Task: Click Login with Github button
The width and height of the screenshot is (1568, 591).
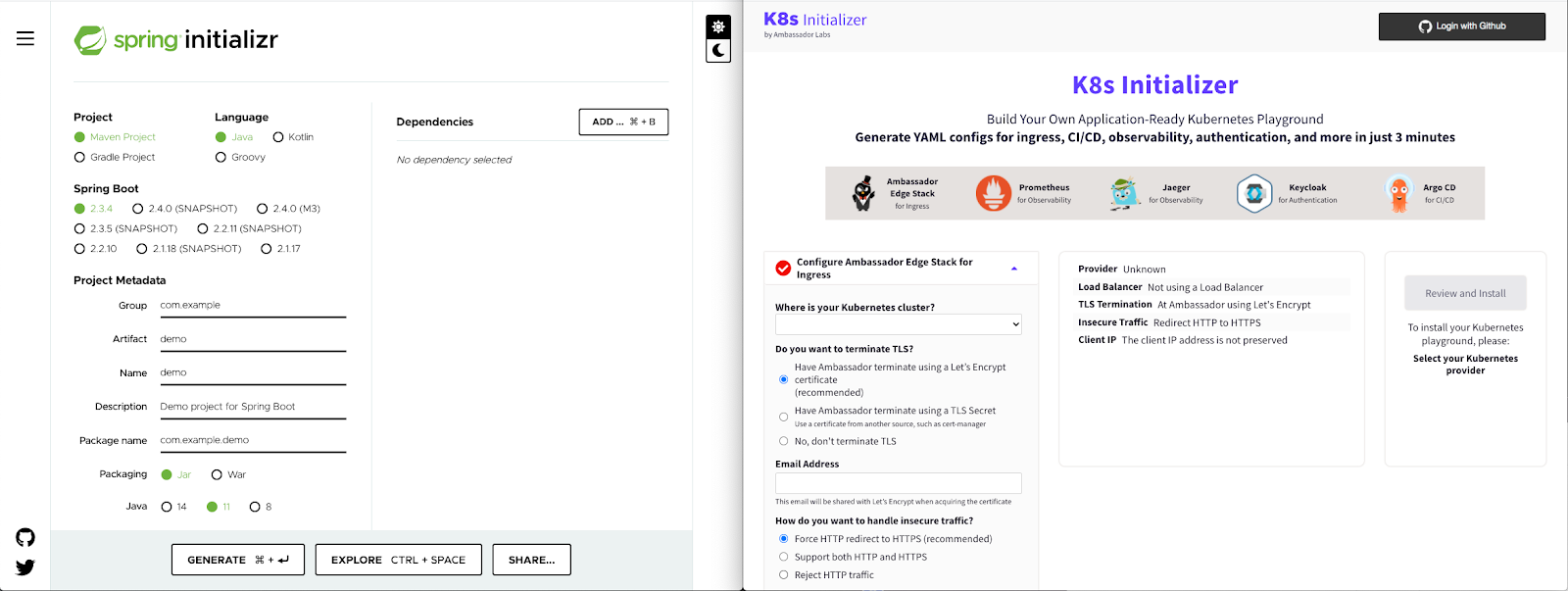Action: [1461, 26]
